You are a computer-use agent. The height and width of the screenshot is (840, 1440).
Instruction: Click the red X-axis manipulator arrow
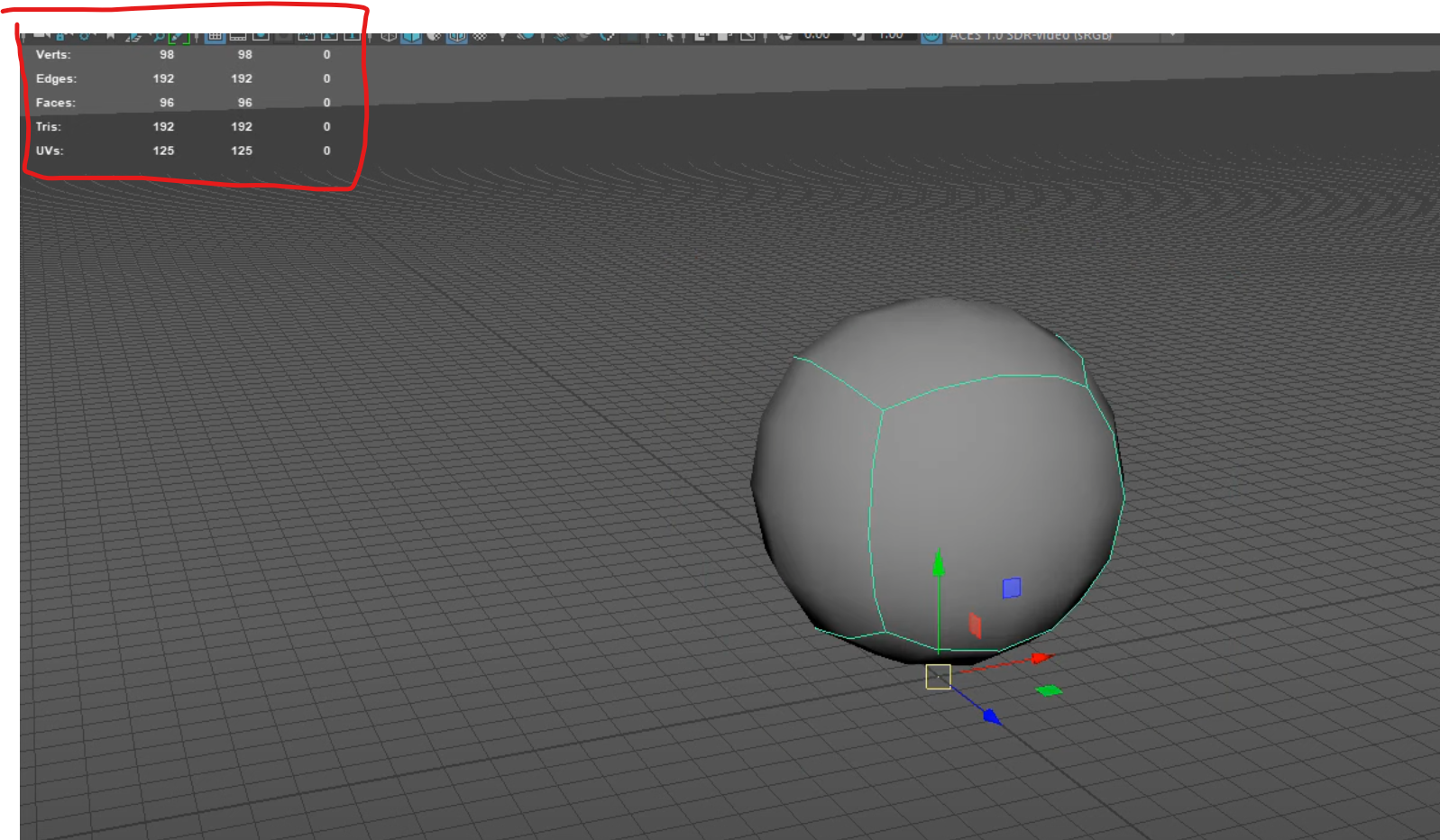1043,658
